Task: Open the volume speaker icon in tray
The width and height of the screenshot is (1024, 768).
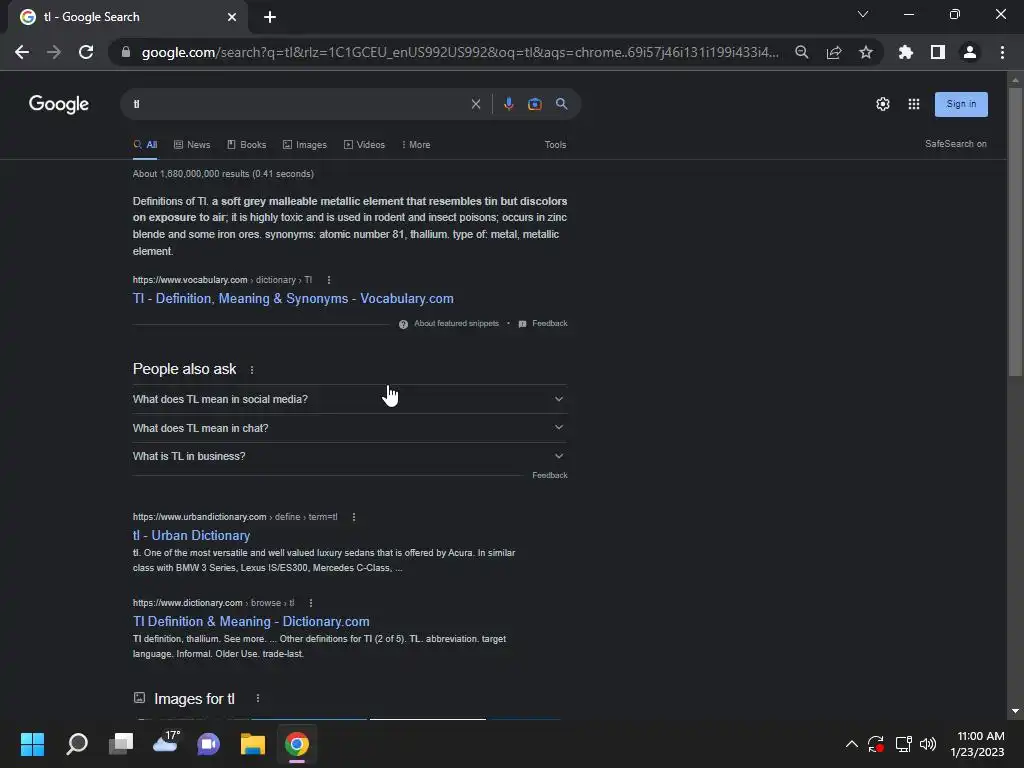Action: (928, 744)
